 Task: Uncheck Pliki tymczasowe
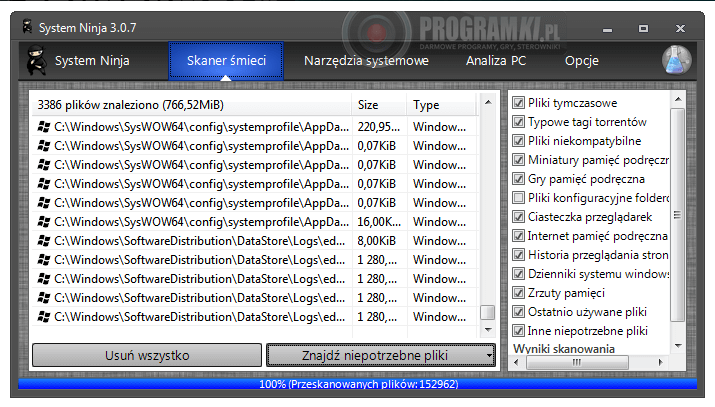pyautogui.click(x=518, y=103)
